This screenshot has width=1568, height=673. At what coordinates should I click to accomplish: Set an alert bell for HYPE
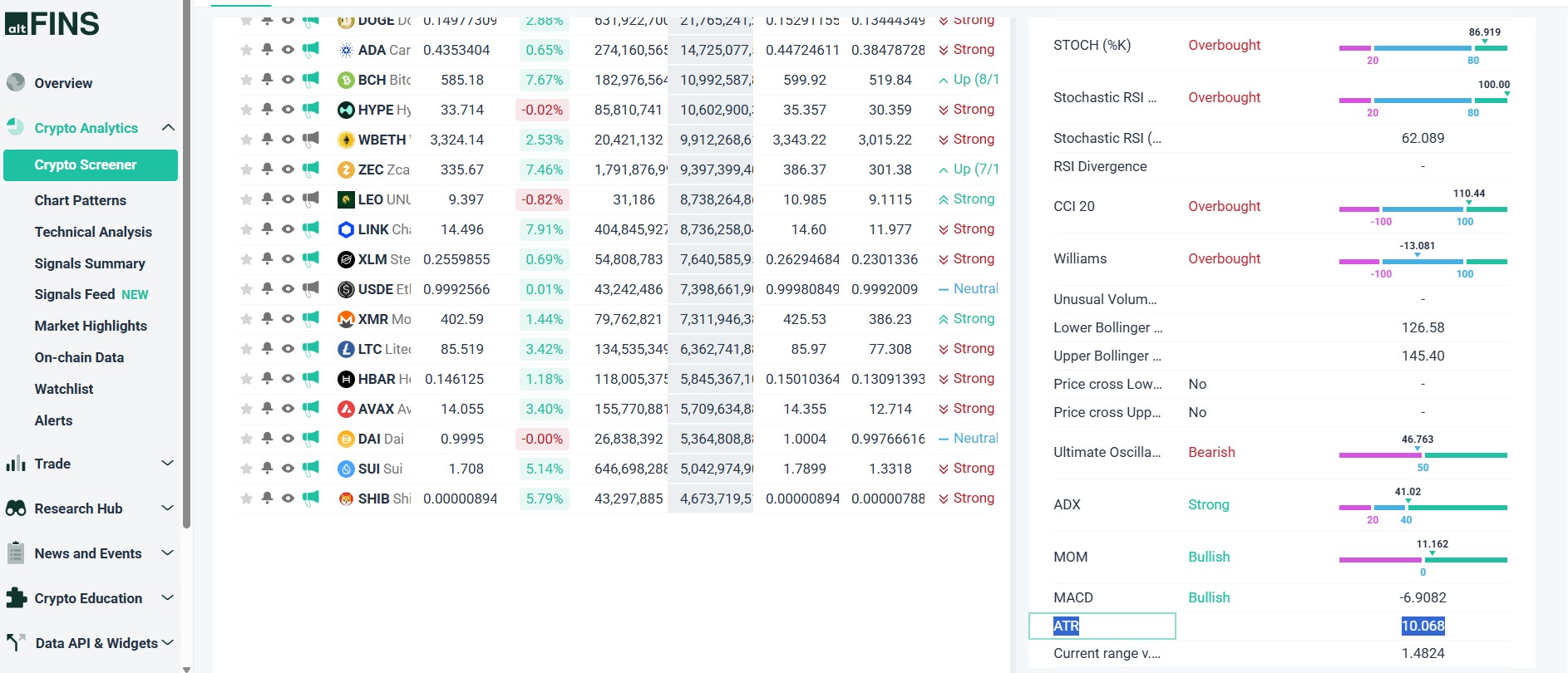point(267,109)
